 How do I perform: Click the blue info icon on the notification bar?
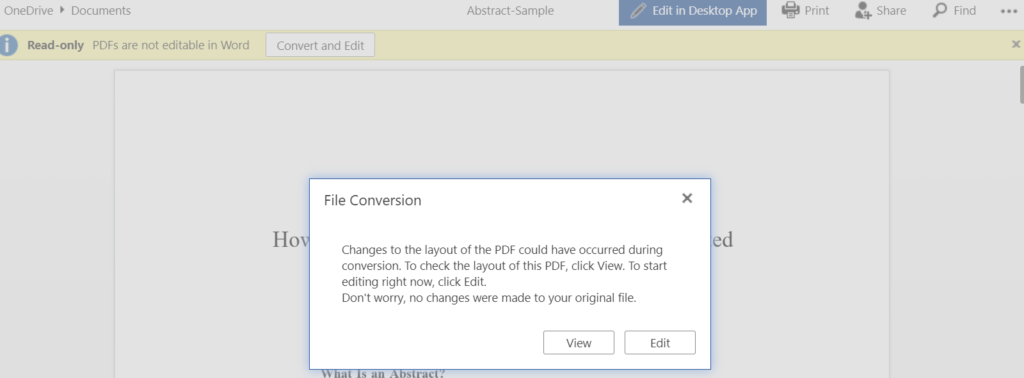[x=8, y=45]
